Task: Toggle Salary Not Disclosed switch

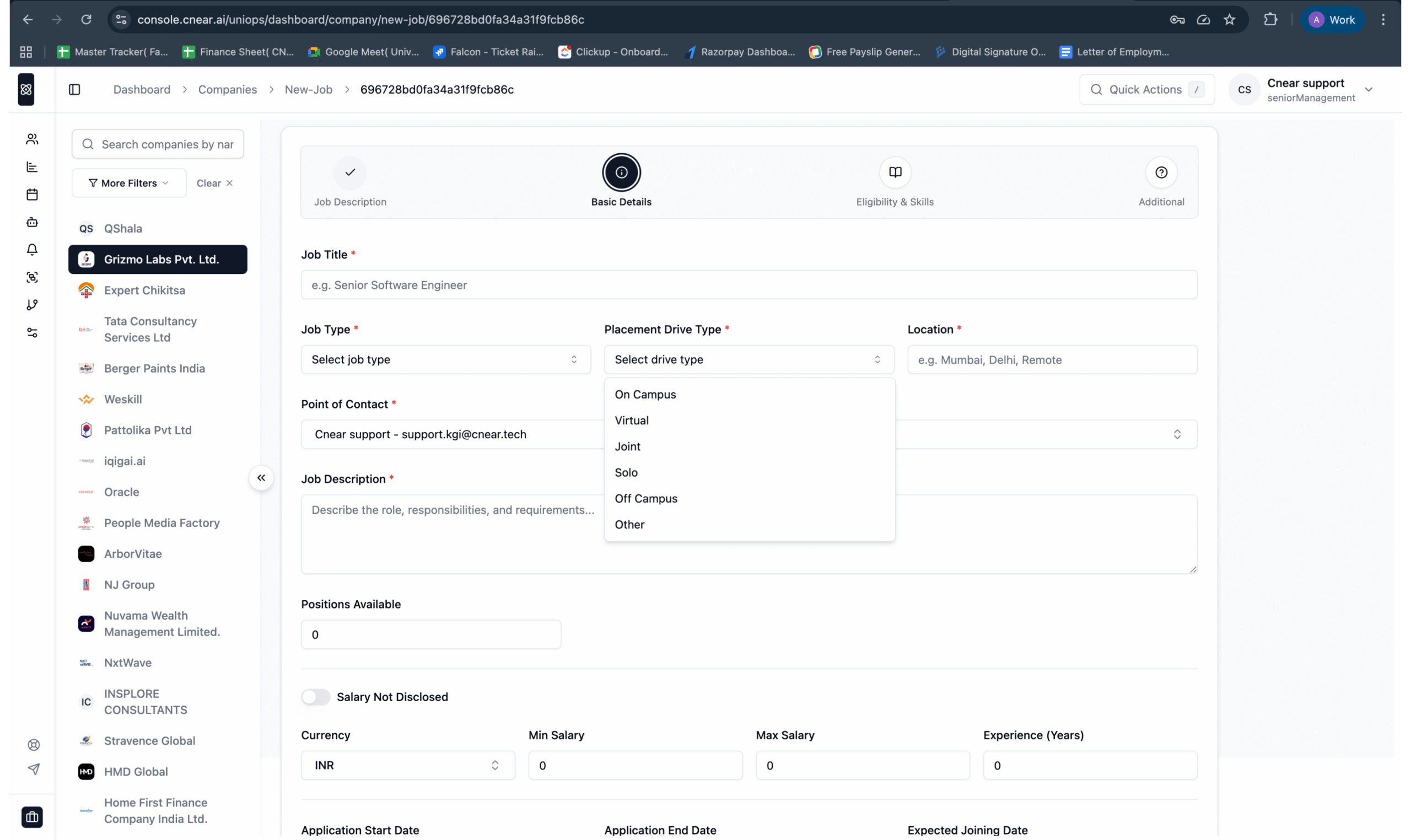Action: click(315, 697)
